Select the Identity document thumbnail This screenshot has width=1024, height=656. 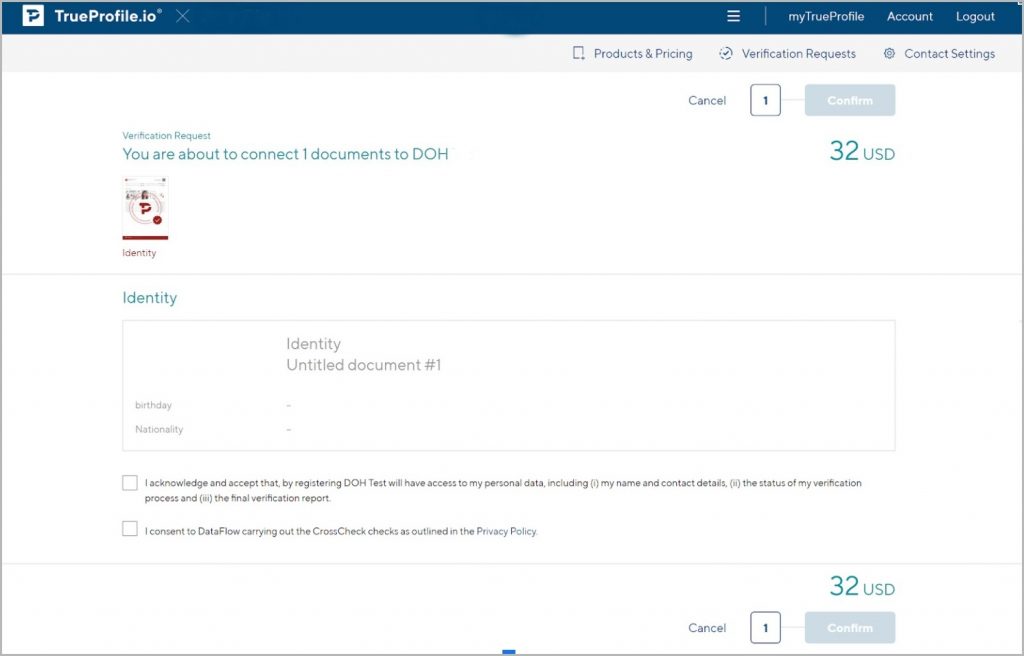145,208
